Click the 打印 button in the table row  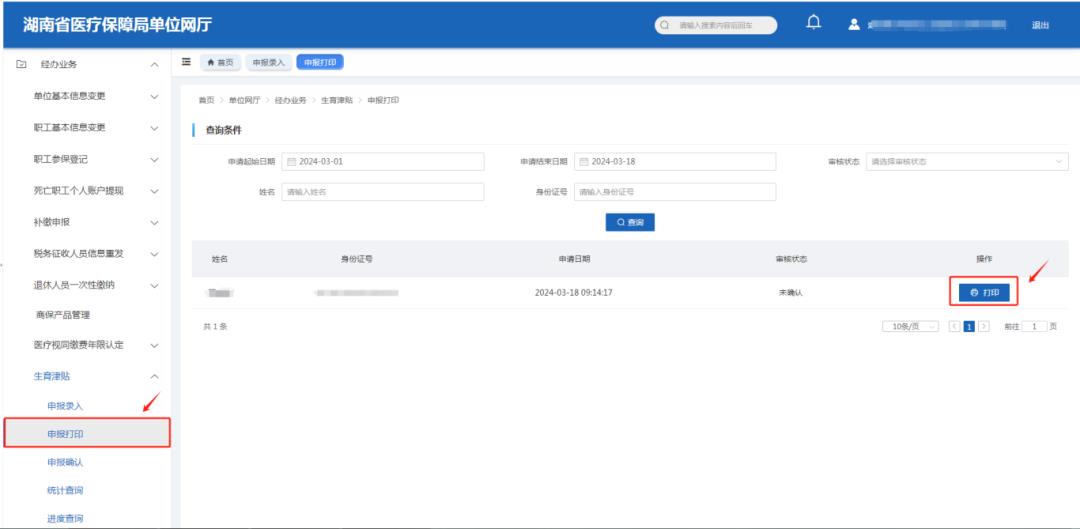(x=983, y=293)
